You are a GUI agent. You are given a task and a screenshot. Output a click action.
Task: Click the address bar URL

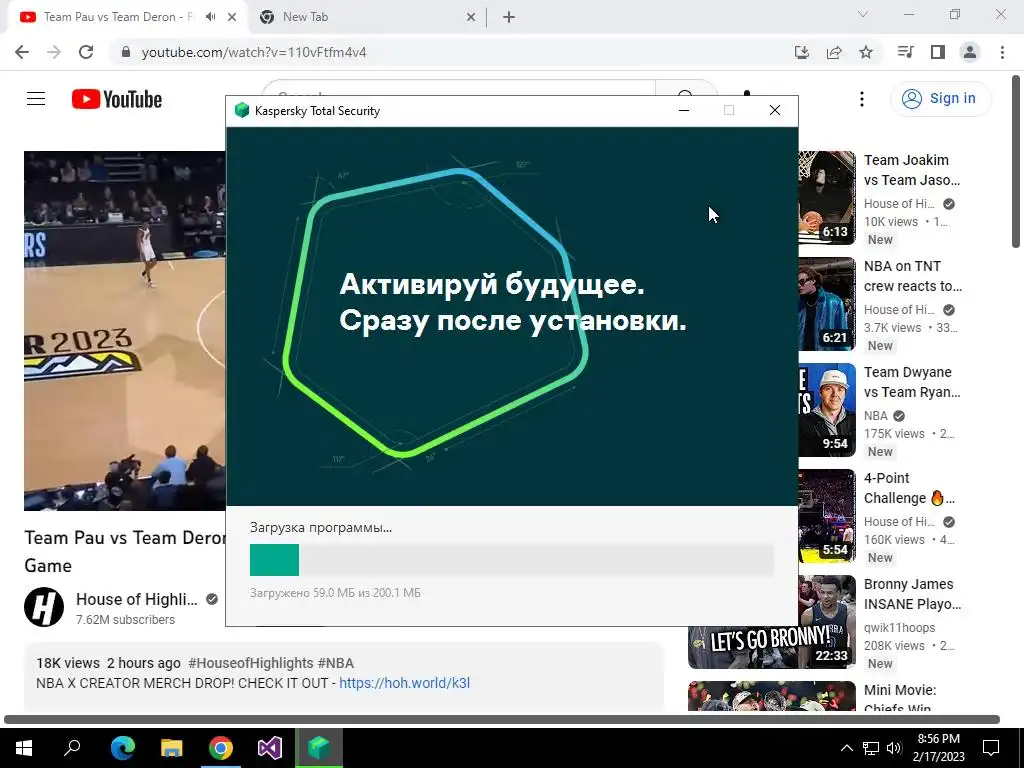point(254,52)
